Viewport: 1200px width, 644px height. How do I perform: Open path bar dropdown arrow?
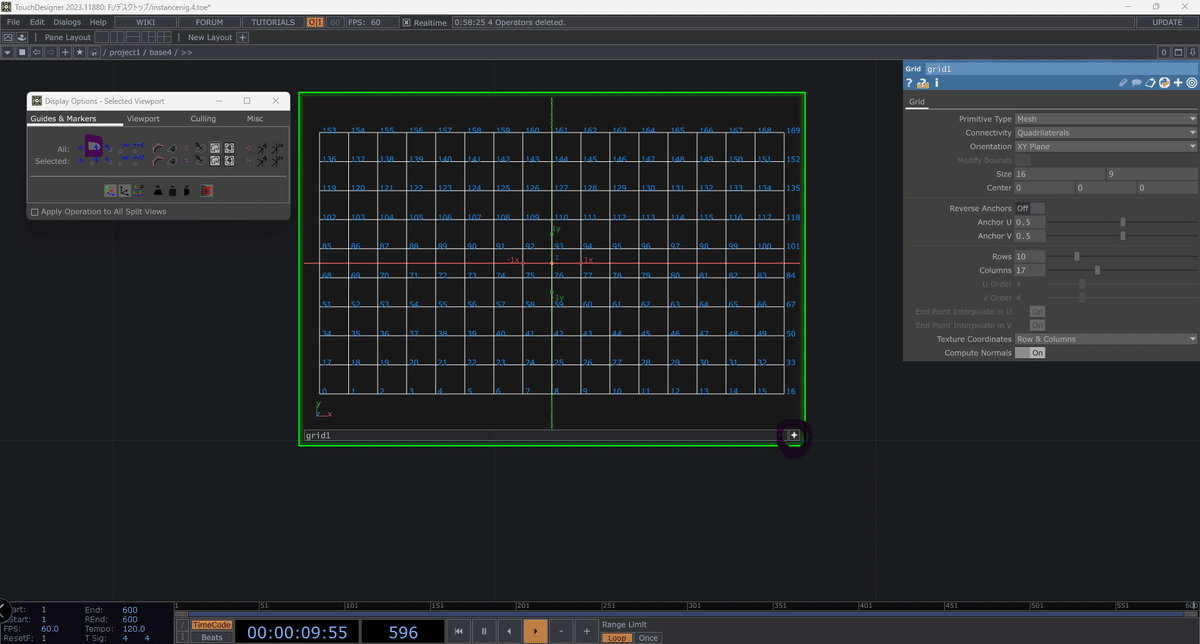click(8, 52)
